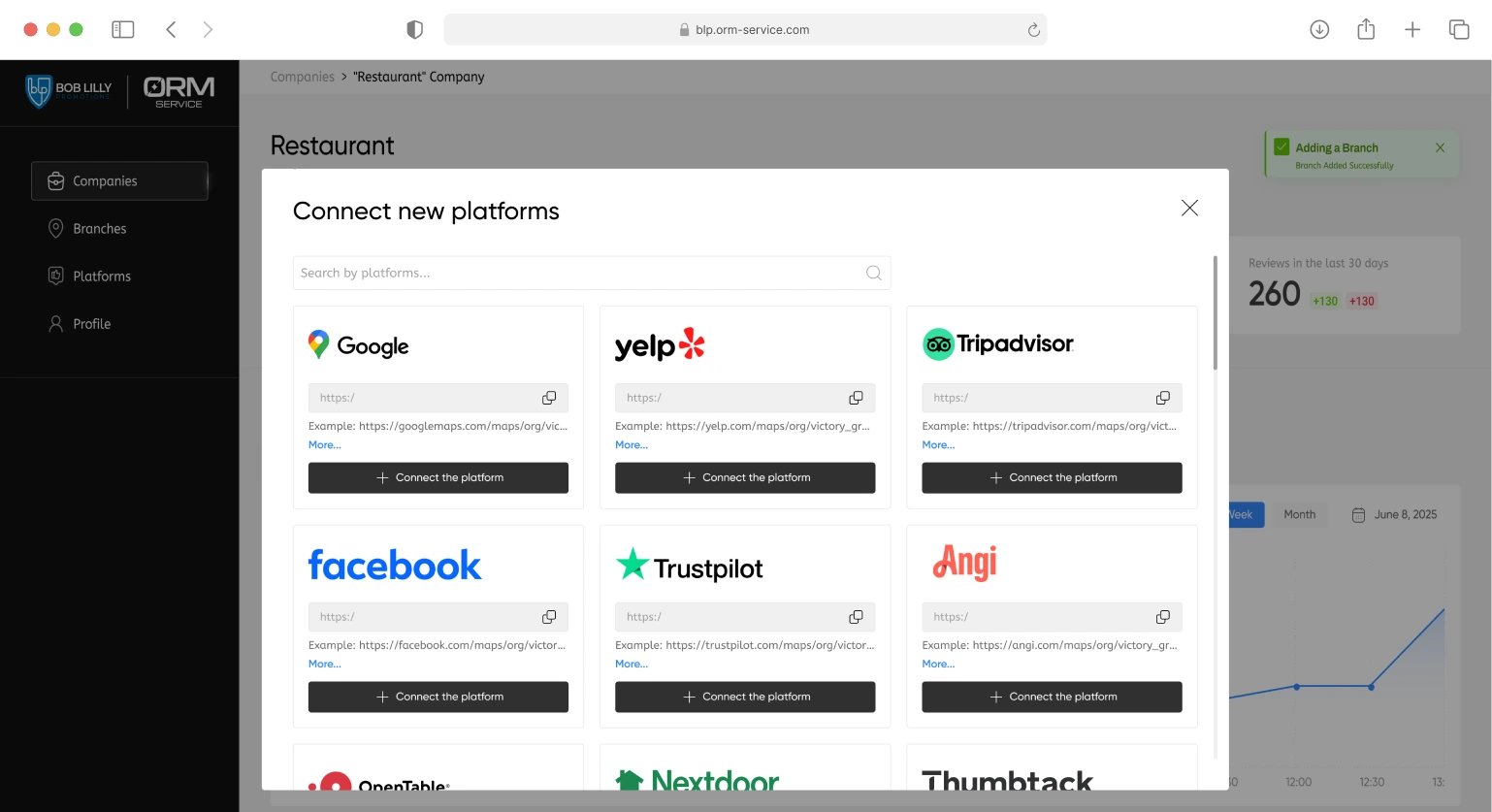The image size is (1492, 812).
Task: Switch chart view to Month
Action: click(1299, 515)
